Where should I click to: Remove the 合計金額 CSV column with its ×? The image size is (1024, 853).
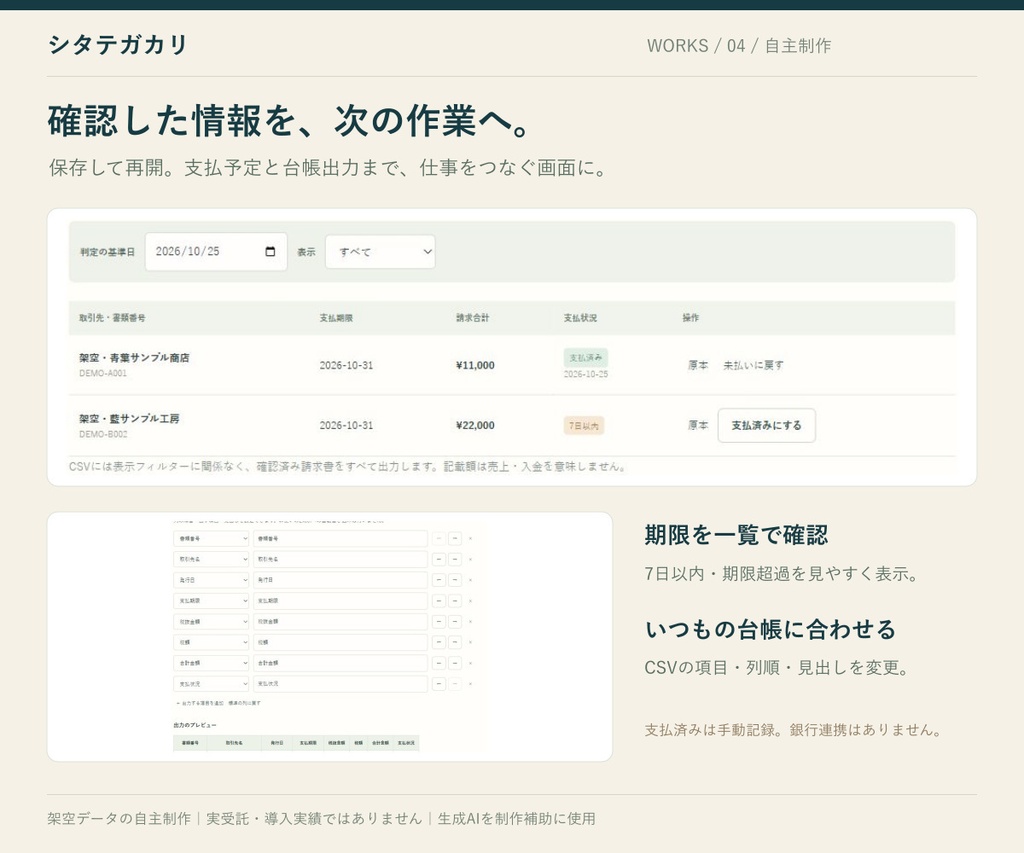click(x=470, y=663)
